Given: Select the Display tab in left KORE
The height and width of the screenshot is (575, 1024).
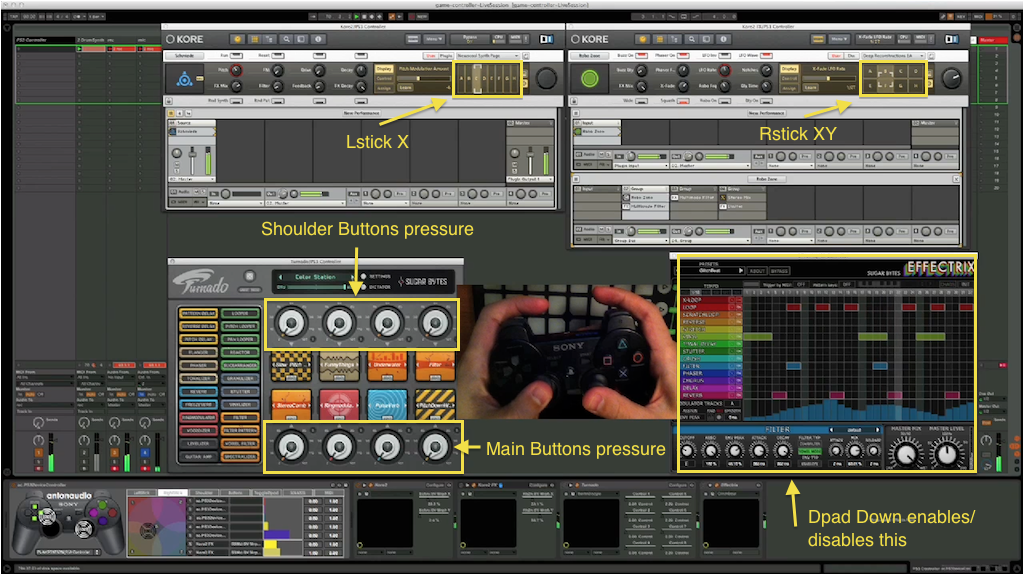Looking at the screenshot, I should (x=383, y=69).
